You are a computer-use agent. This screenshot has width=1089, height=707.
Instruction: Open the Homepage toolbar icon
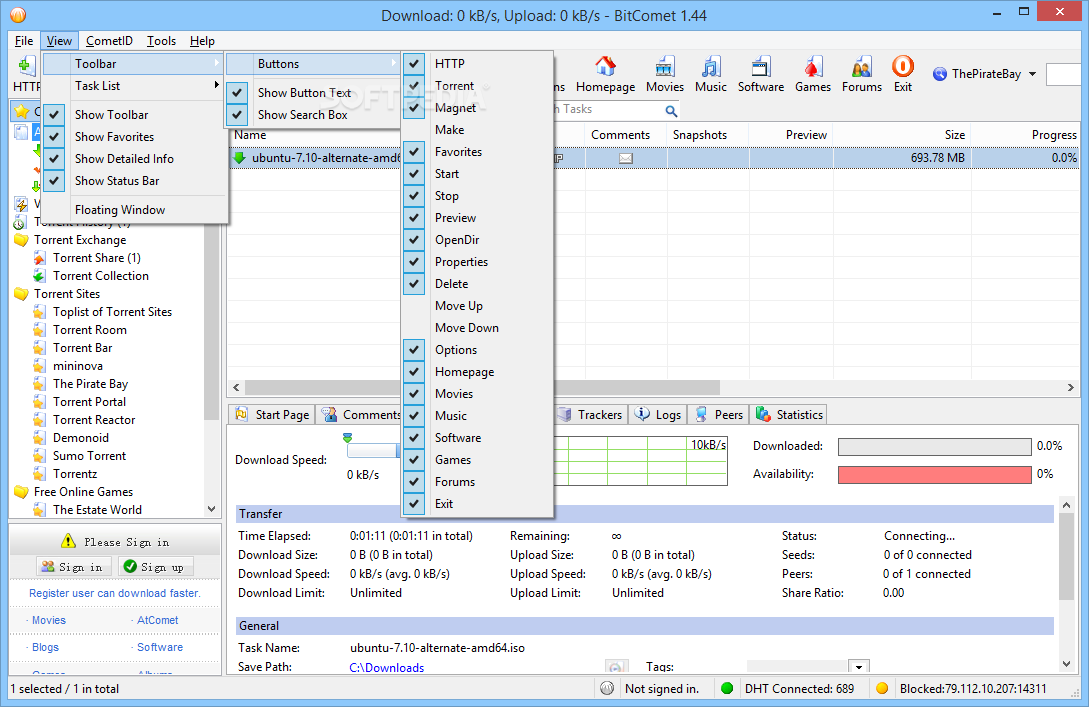[x=605, y=67]
